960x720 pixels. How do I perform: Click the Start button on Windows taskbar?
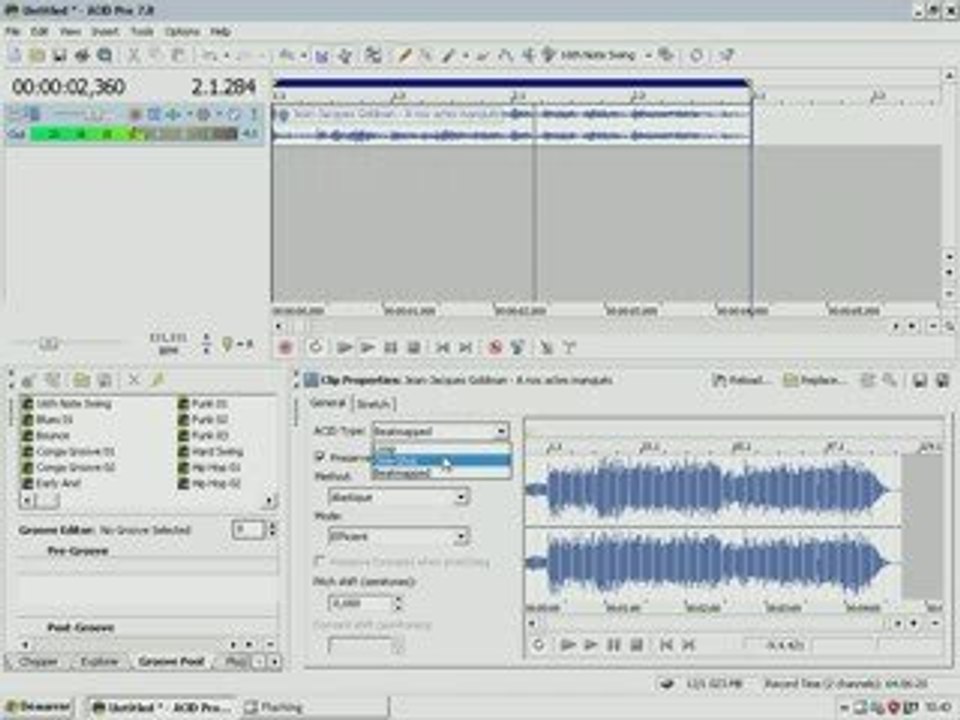pos(38,707)
